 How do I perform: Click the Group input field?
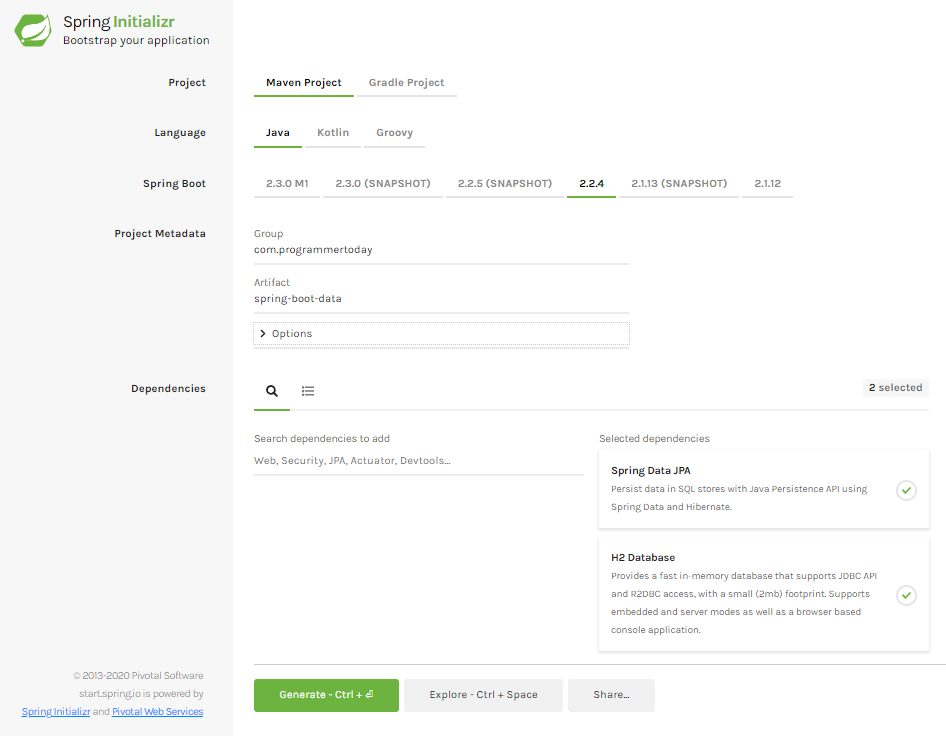[442, 250]
